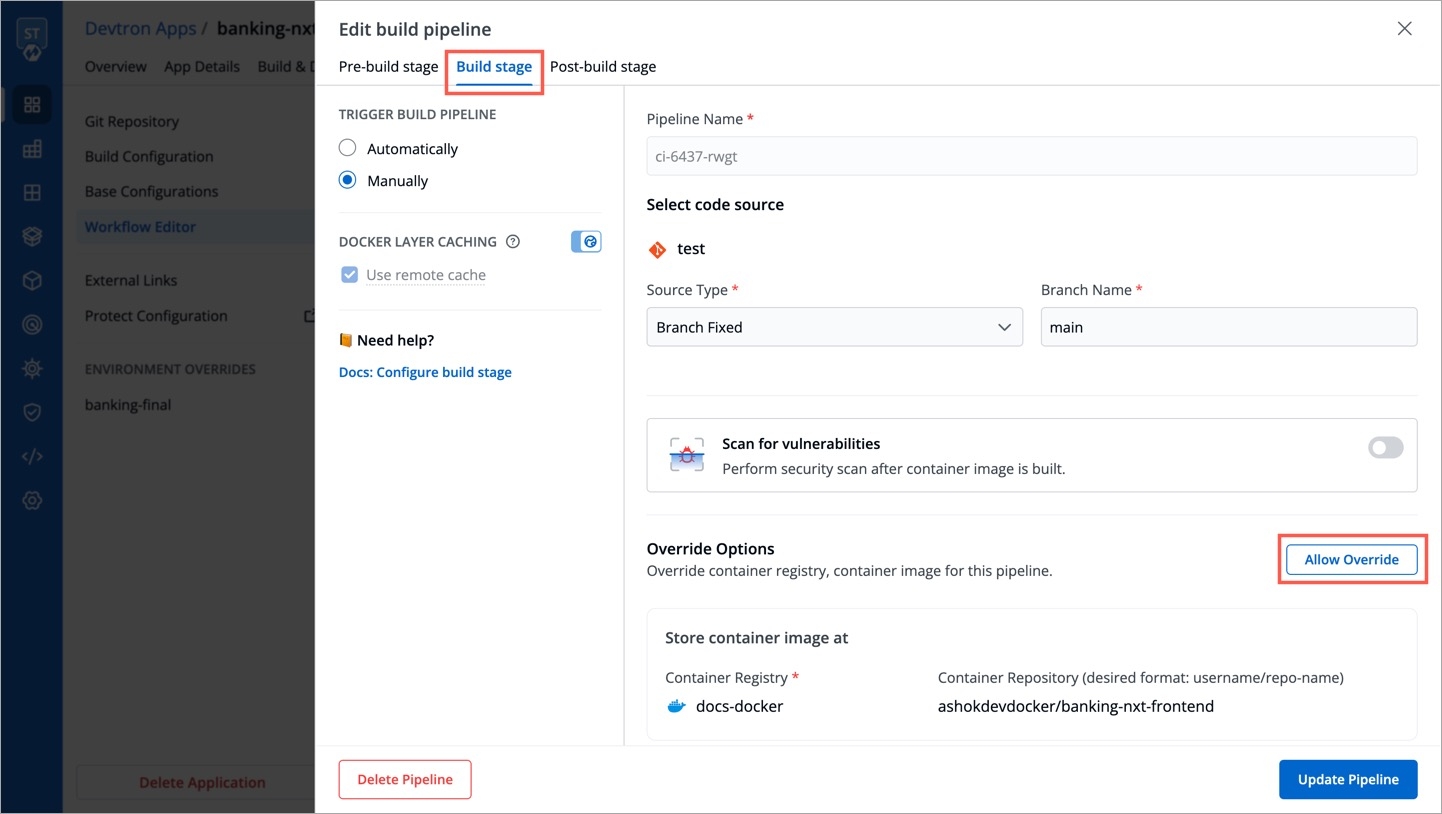Click the Docker layer caching help icon

tap(513, 242)
